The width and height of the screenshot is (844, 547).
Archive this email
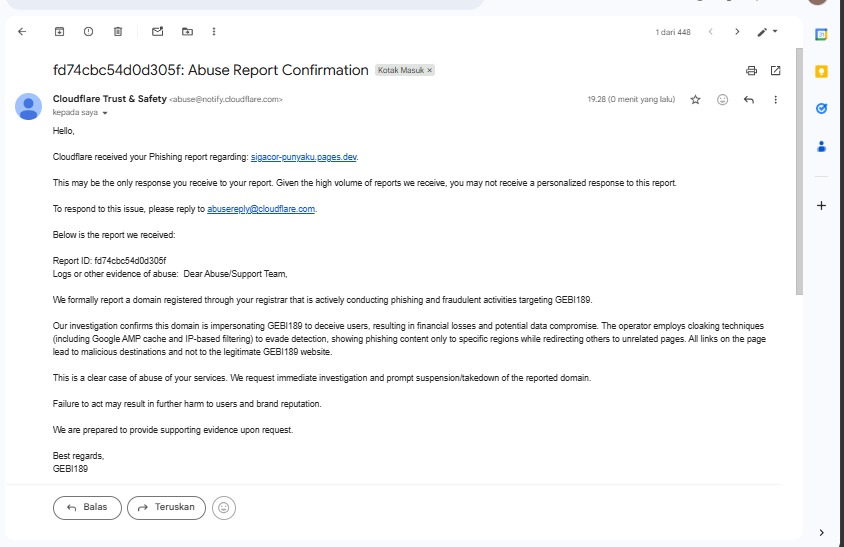click(x=59, y=32)
